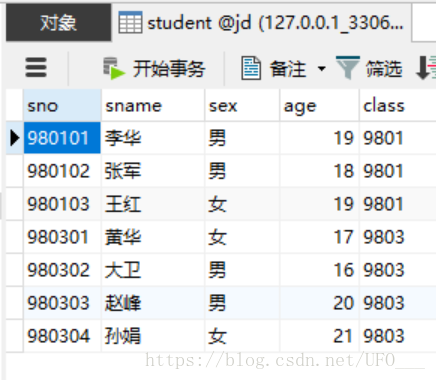Select the sex column header
Viewport: 436px width, 380px height.
tap(242, 106)
